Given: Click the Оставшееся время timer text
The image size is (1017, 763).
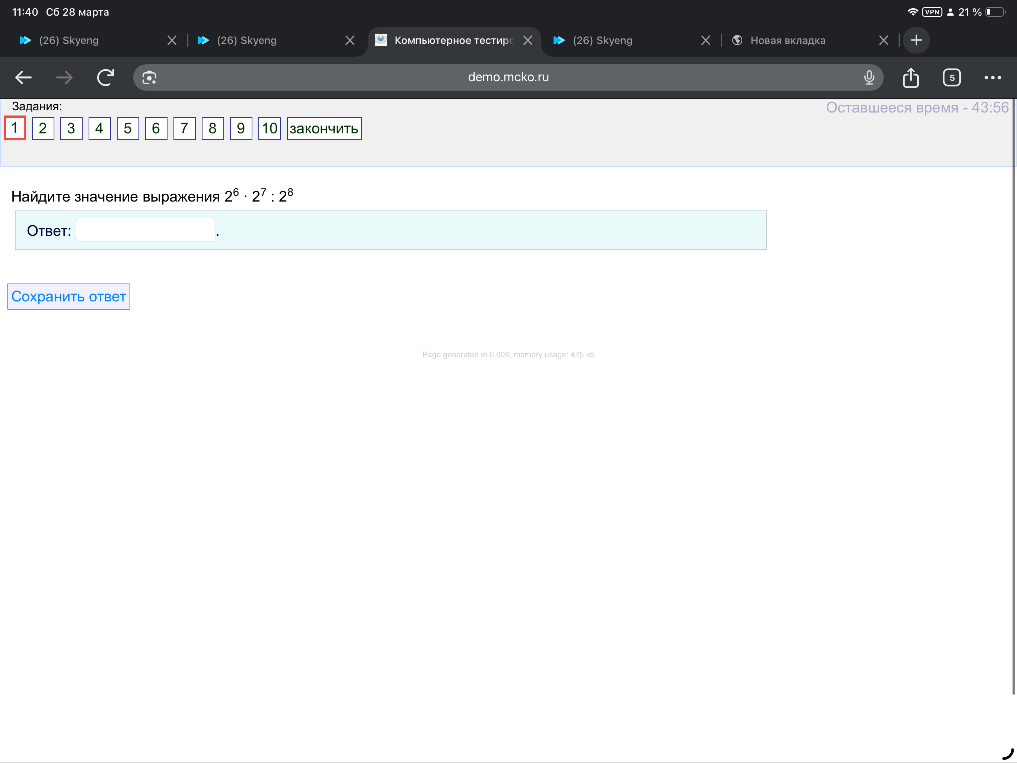Looking at the screenshot, I should [x=917, y=108].
